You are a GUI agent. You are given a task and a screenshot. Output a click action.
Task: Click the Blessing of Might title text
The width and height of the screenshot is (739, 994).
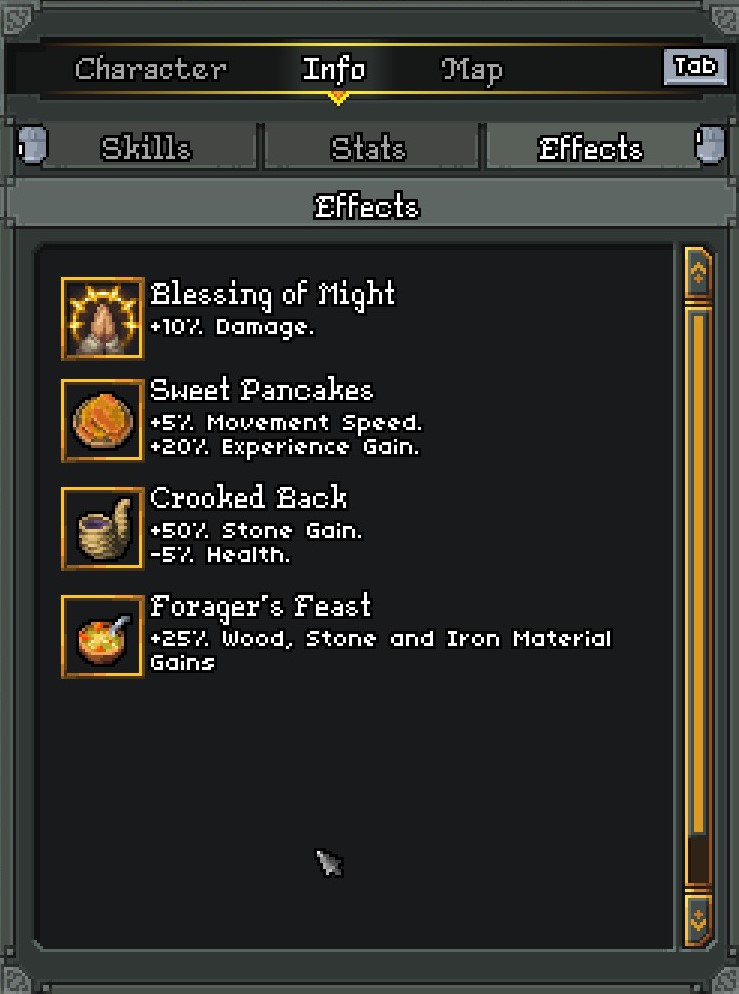[273, 295]
